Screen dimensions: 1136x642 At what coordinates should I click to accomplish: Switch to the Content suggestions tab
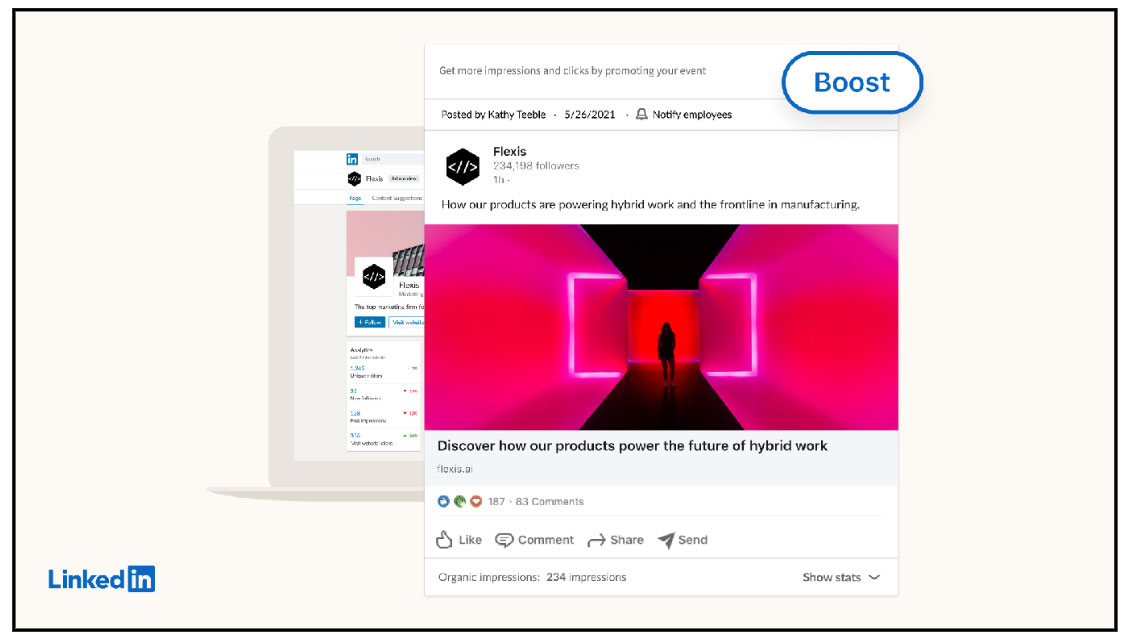tap(395, 198)
